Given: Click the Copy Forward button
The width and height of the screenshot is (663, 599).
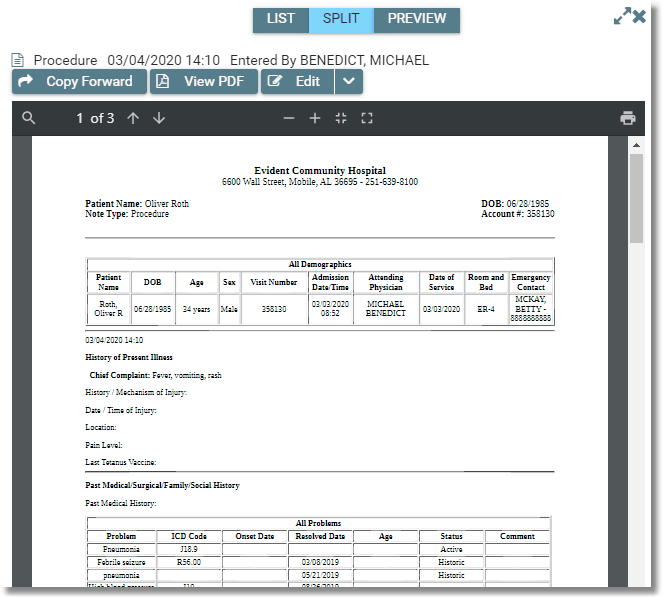Looking at the screenshot, I should point(79,81).
